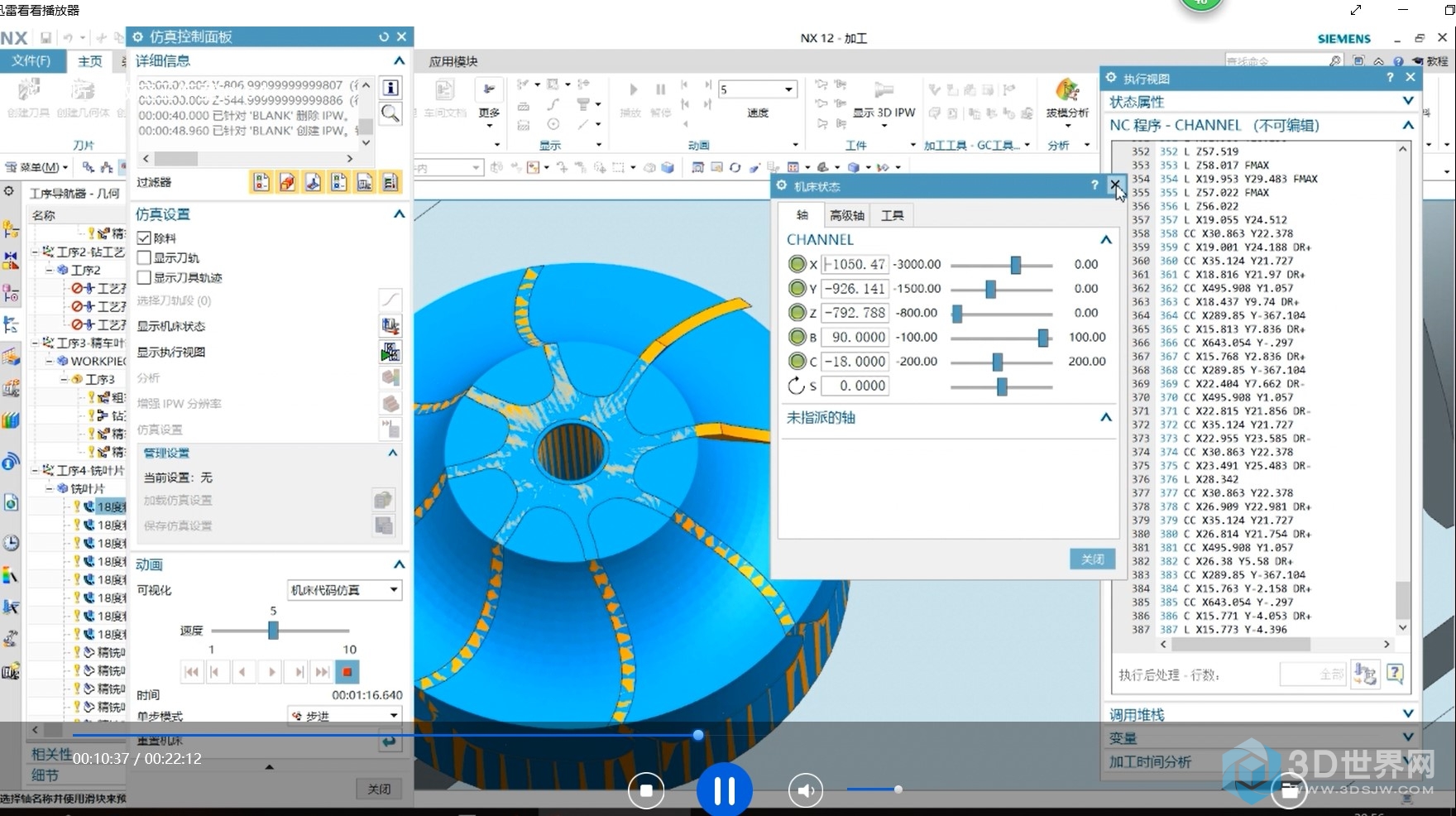Image resolution: width=1456 pixels, height=816 pixels.
Task: Toggle the C axis green indicator
Action: tap(797, 361)
